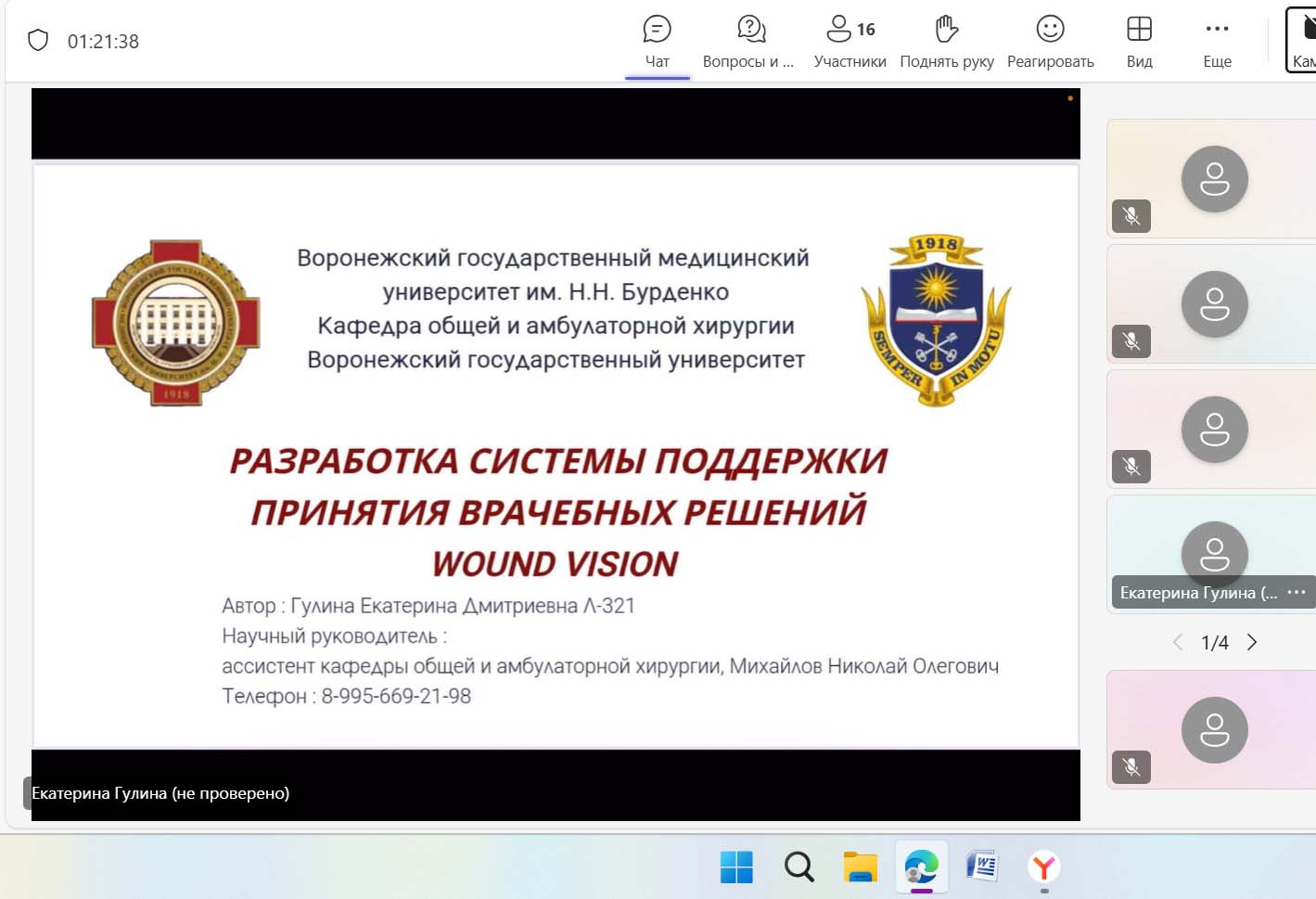
Task: Click muted mic icon on first tile
Action: pos(1131,216)
